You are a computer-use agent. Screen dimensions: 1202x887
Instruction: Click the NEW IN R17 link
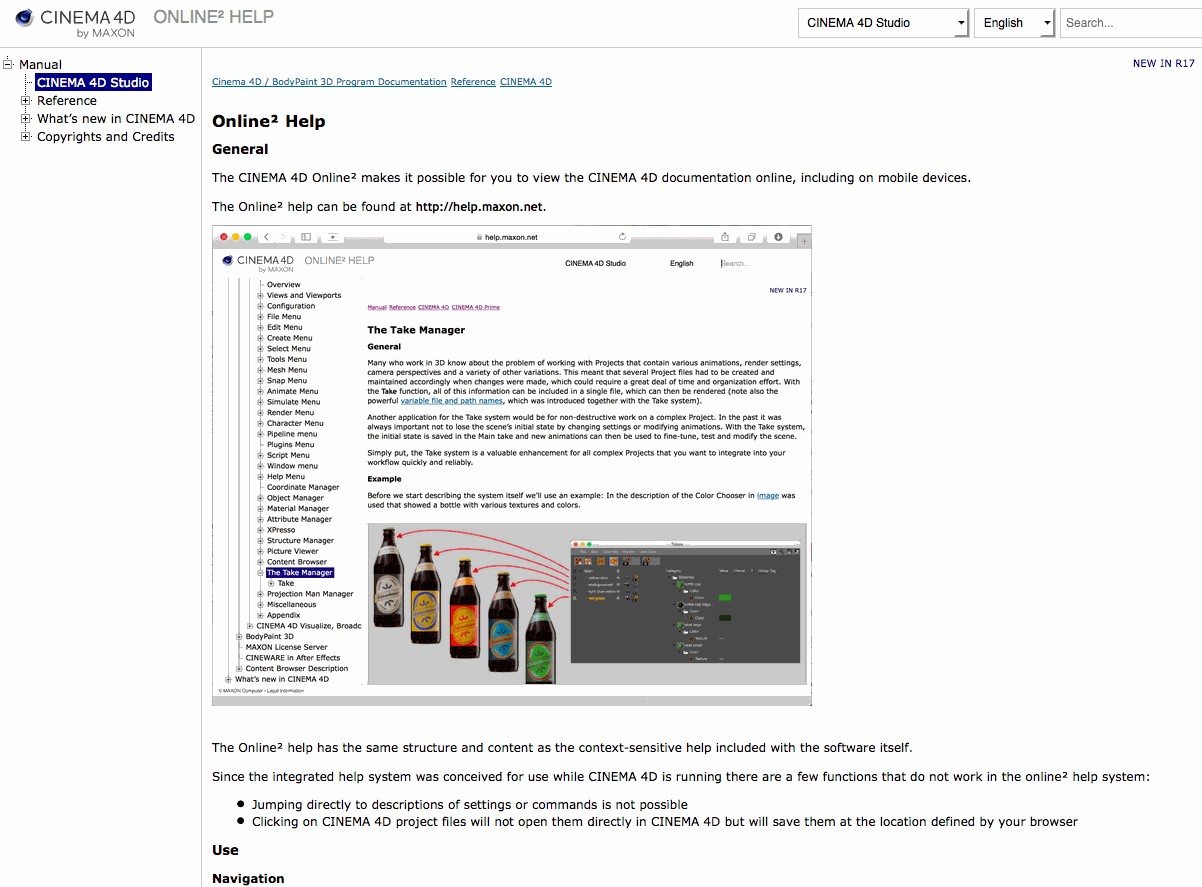[1163, 63]
